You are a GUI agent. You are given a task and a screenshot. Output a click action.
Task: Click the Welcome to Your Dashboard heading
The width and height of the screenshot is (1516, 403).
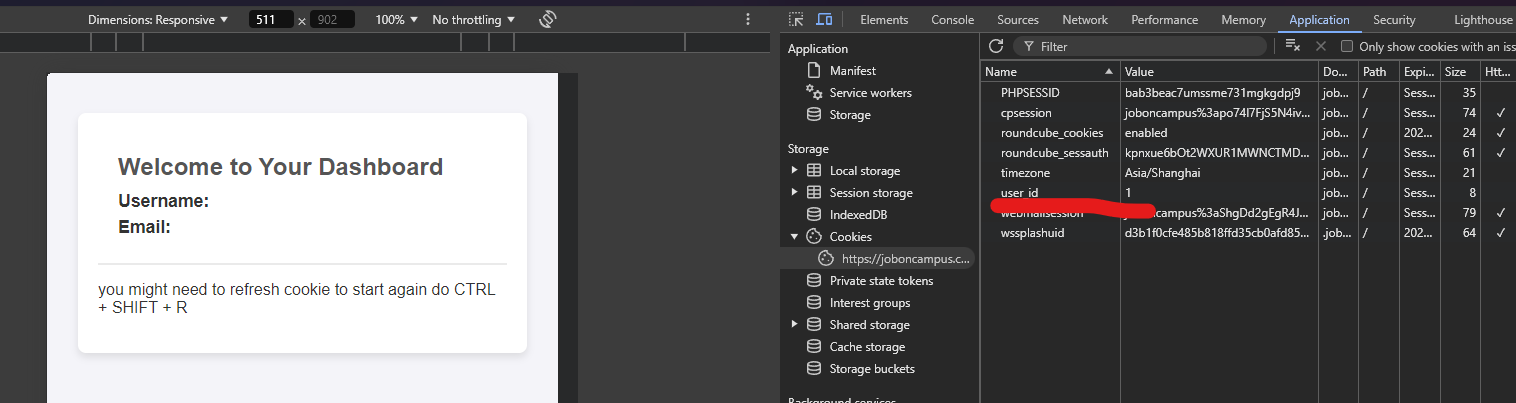[x=280, y=167]
